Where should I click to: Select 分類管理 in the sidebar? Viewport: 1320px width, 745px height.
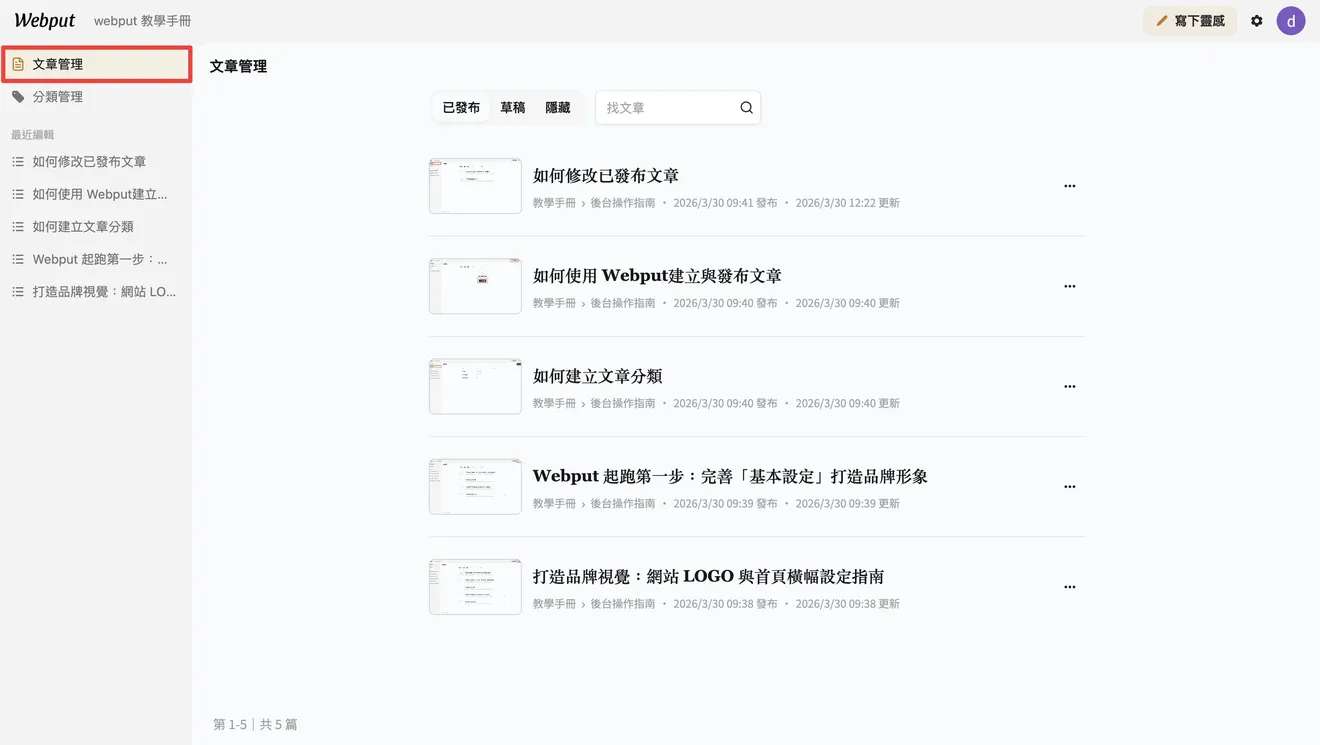[x=96, y=97]
